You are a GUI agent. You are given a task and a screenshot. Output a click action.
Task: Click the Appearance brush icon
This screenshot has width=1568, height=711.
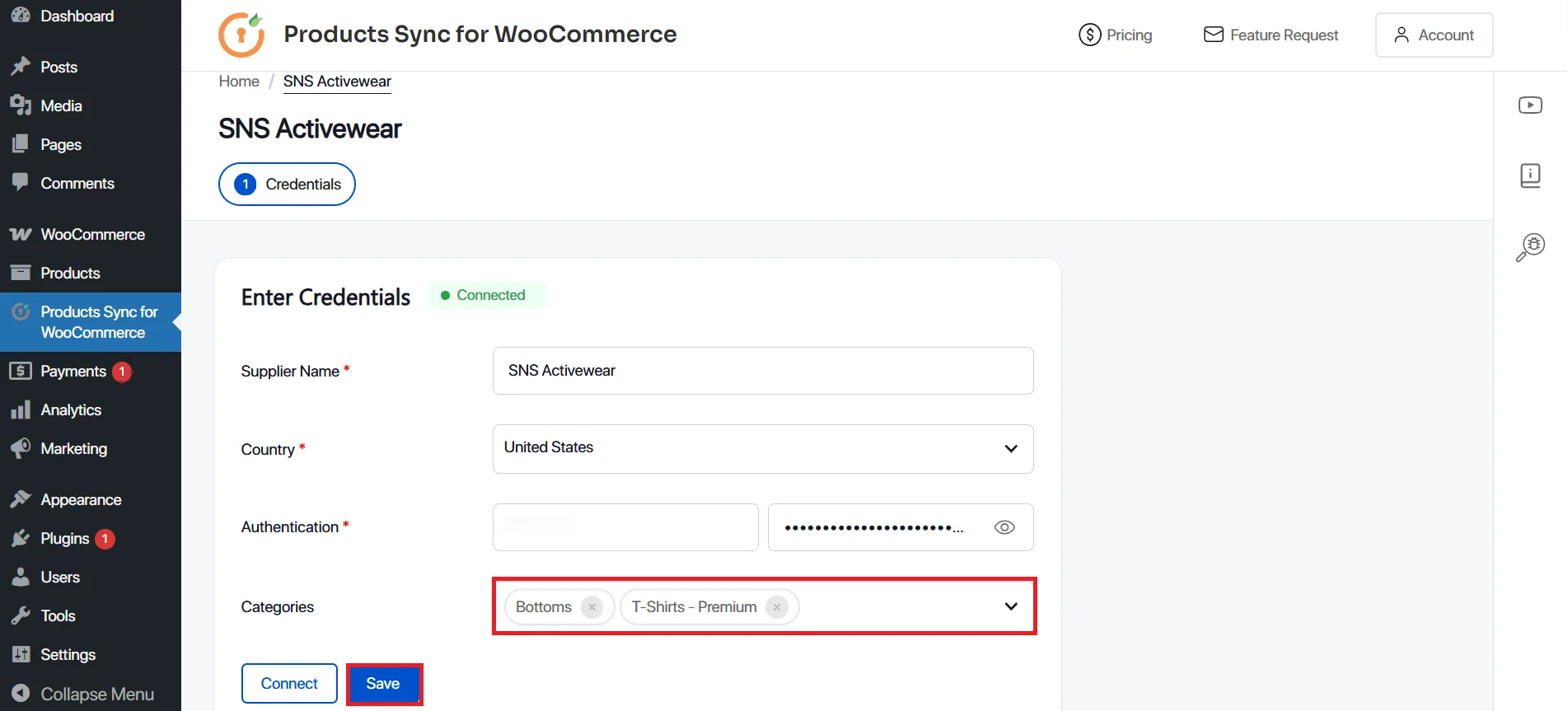pos(21,499)
